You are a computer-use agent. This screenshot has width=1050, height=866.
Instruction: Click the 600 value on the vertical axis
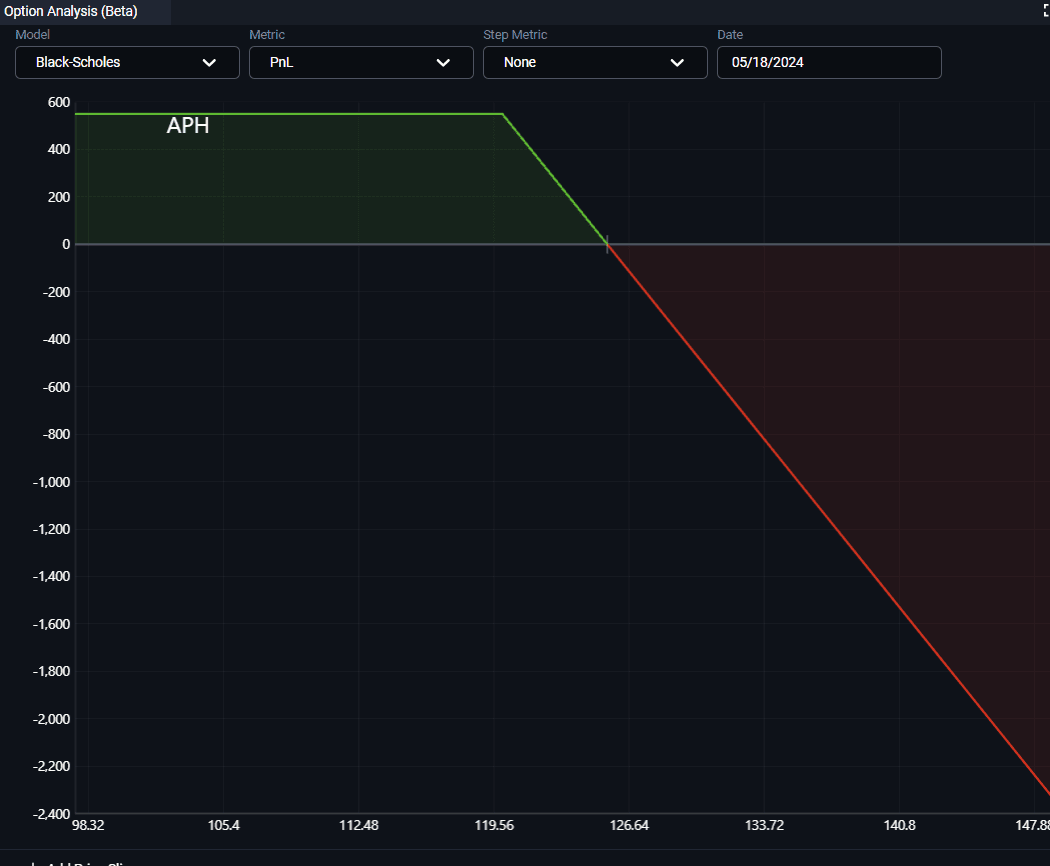click(x=59, y=102)
